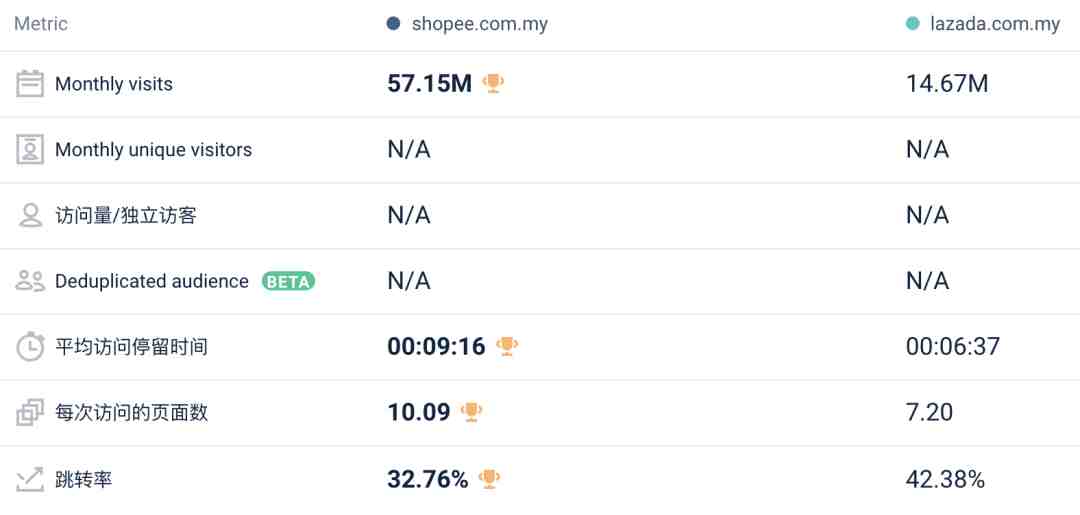Click the Monthly visits label
Screen dimensions: 1080x515
(x=114, y=84)
